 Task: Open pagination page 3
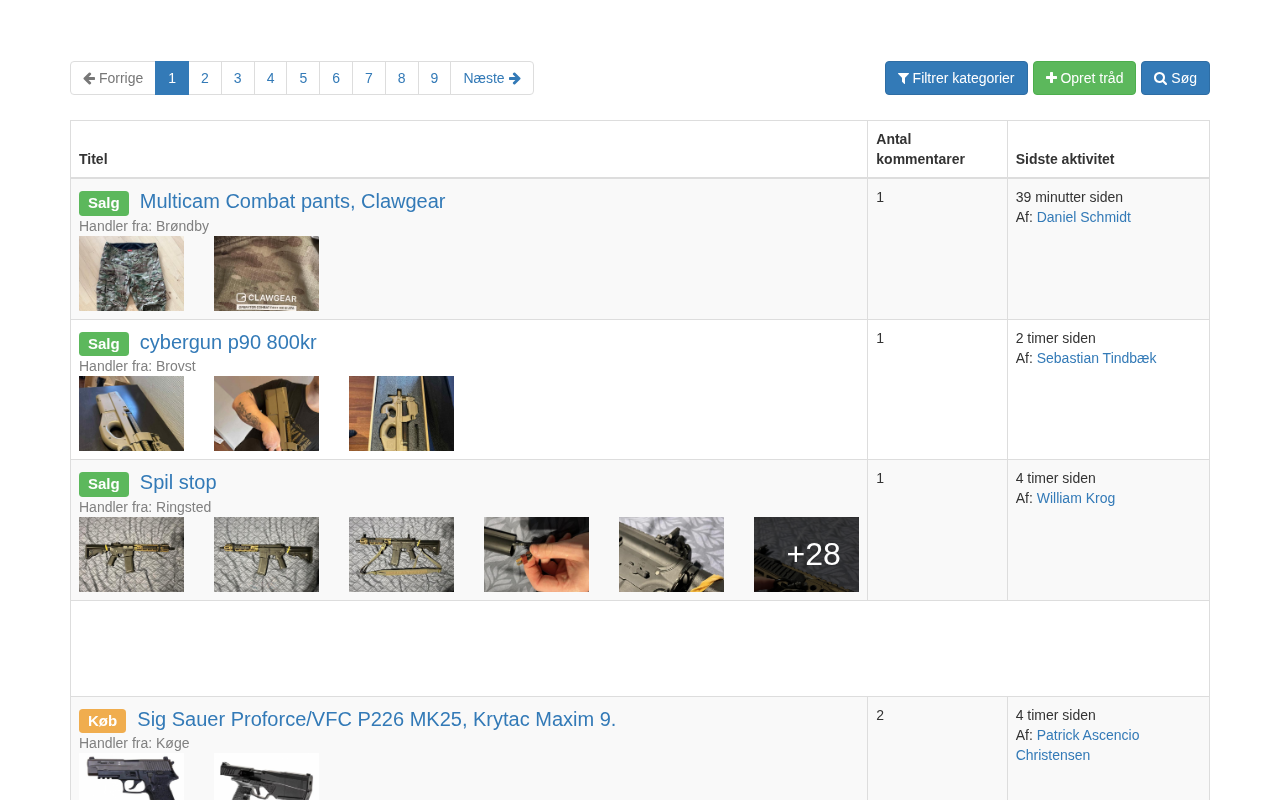pos(238,78)
